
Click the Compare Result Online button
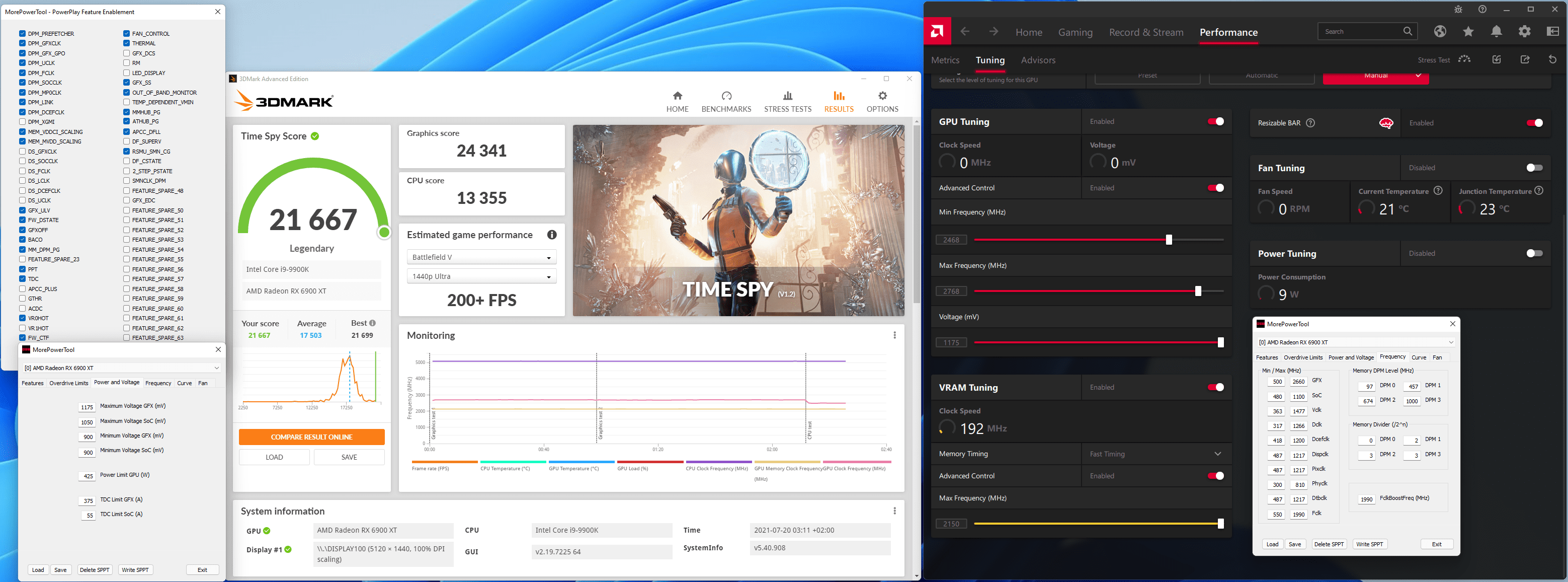coord(311,437)
